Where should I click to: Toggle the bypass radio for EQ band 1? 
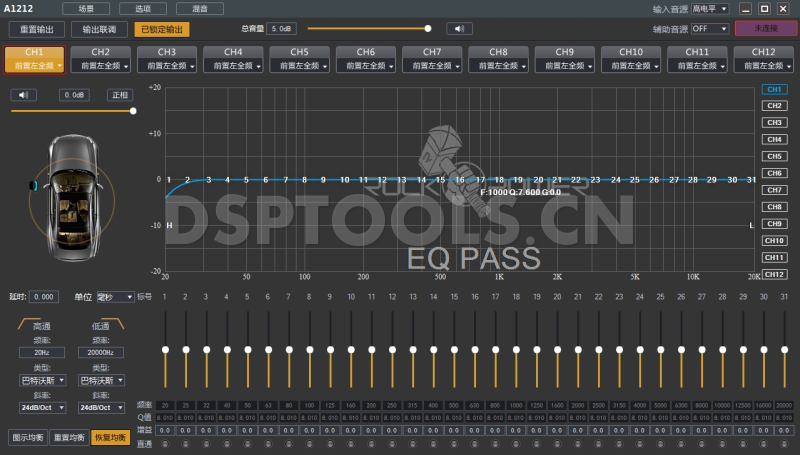pos(165,443)
